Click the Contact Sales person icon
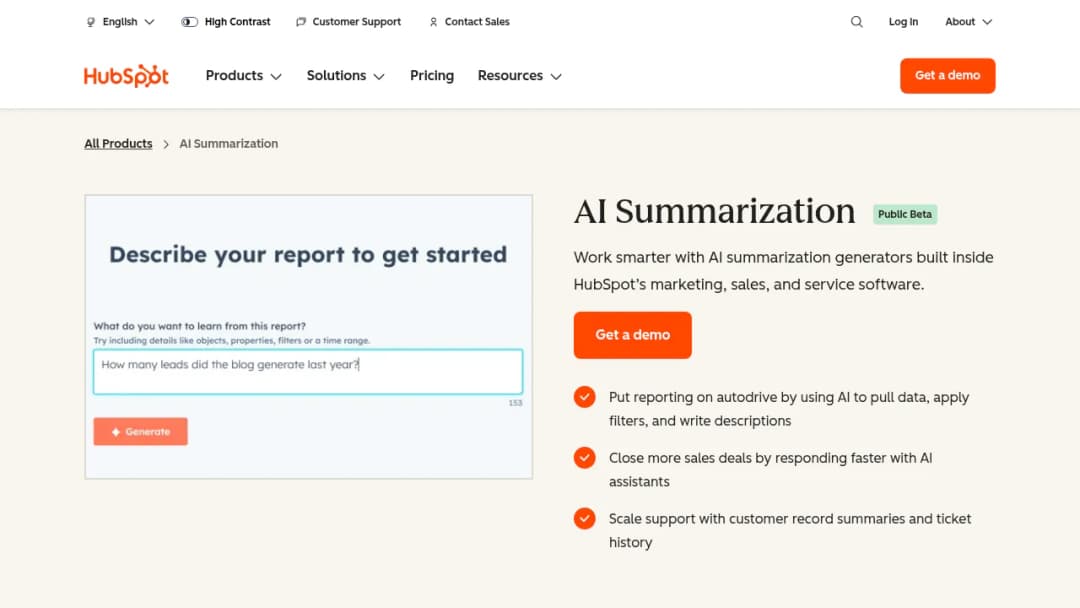Screen dimensions: 1080x608 (x=433, y=22)
